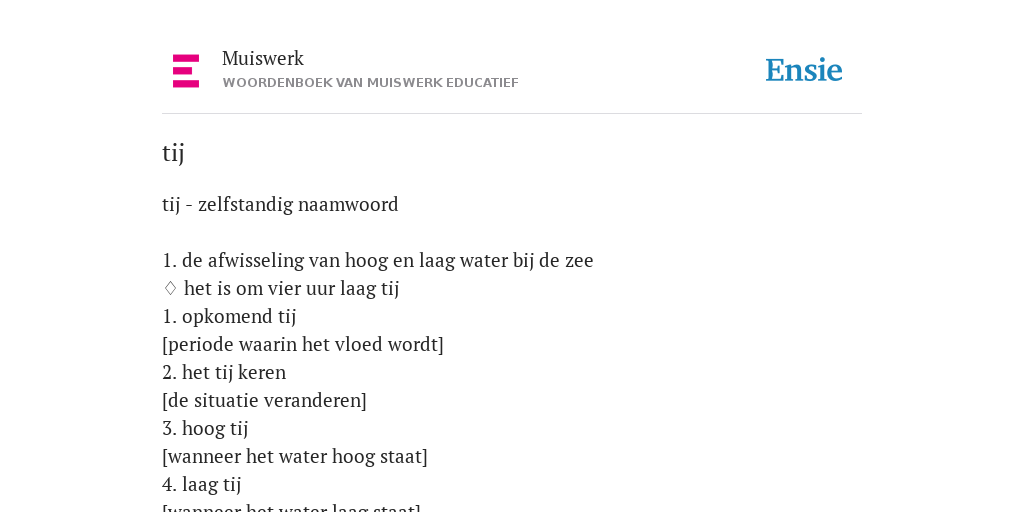This screenshot has width=1024, height=512.
Task: Click the definition about hoog en laag water
Action: point(378,261)
